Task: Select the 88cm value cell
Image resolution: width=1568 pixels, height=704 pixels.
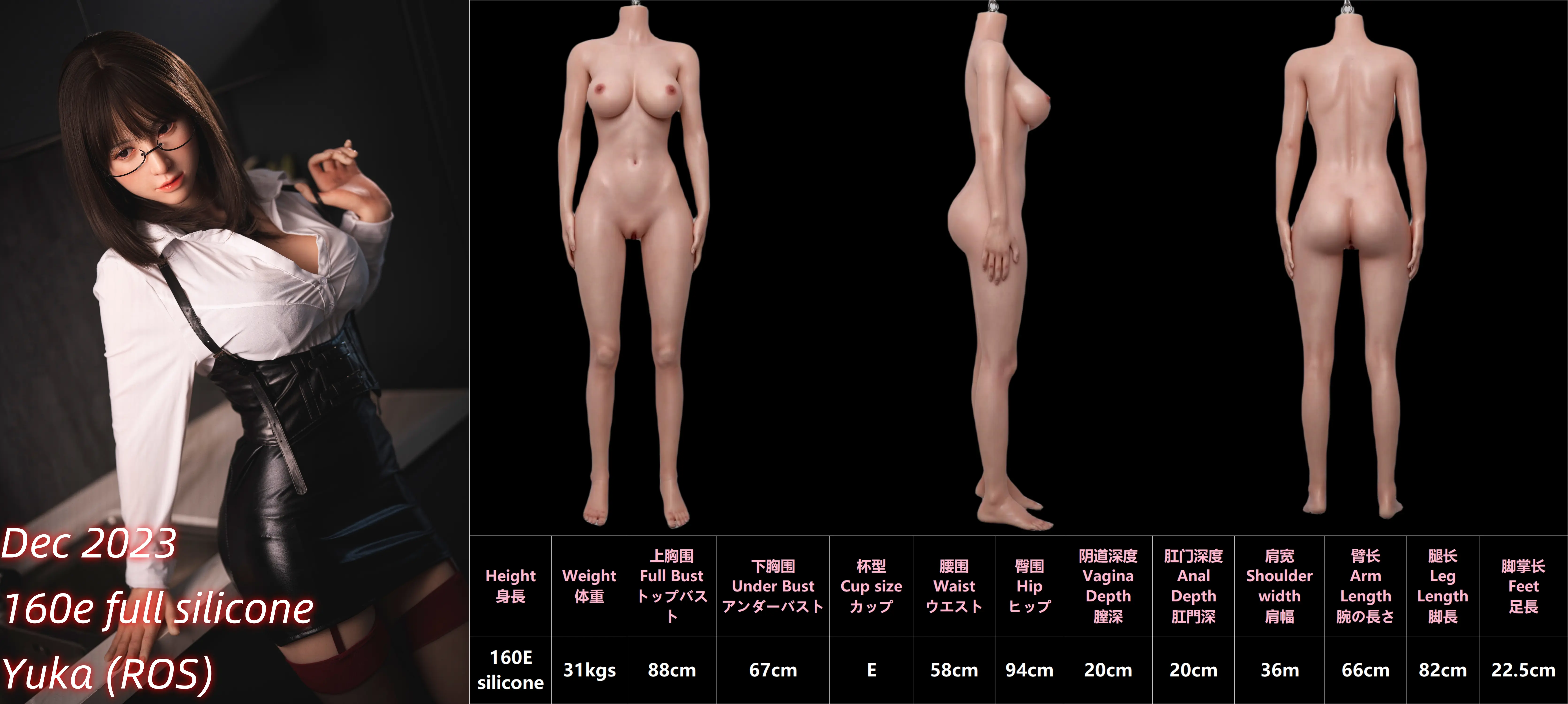Action: coord(671,670)
